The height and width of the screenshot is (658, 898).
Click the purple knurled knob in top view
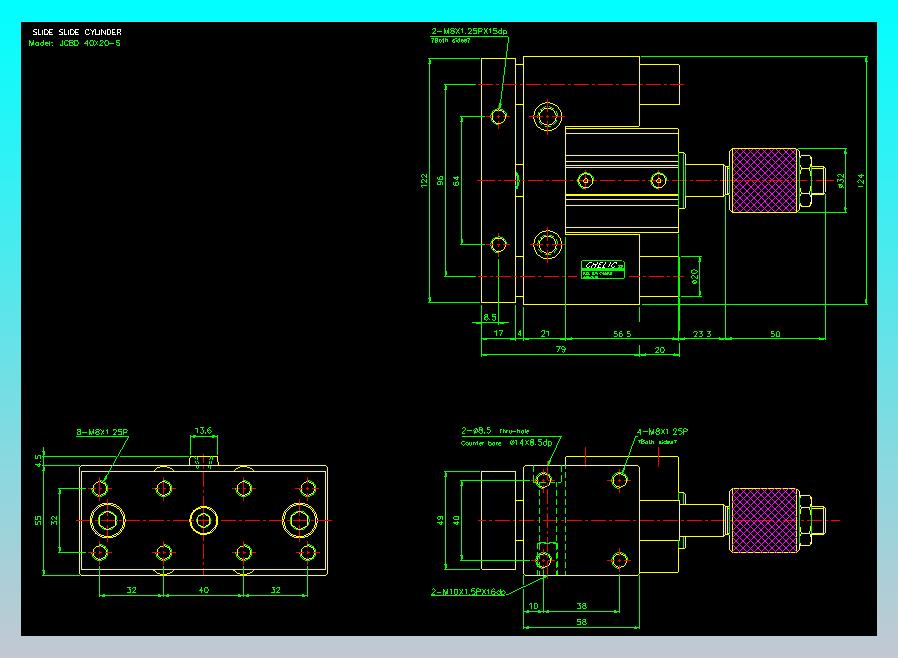click(x=763, y=180)
